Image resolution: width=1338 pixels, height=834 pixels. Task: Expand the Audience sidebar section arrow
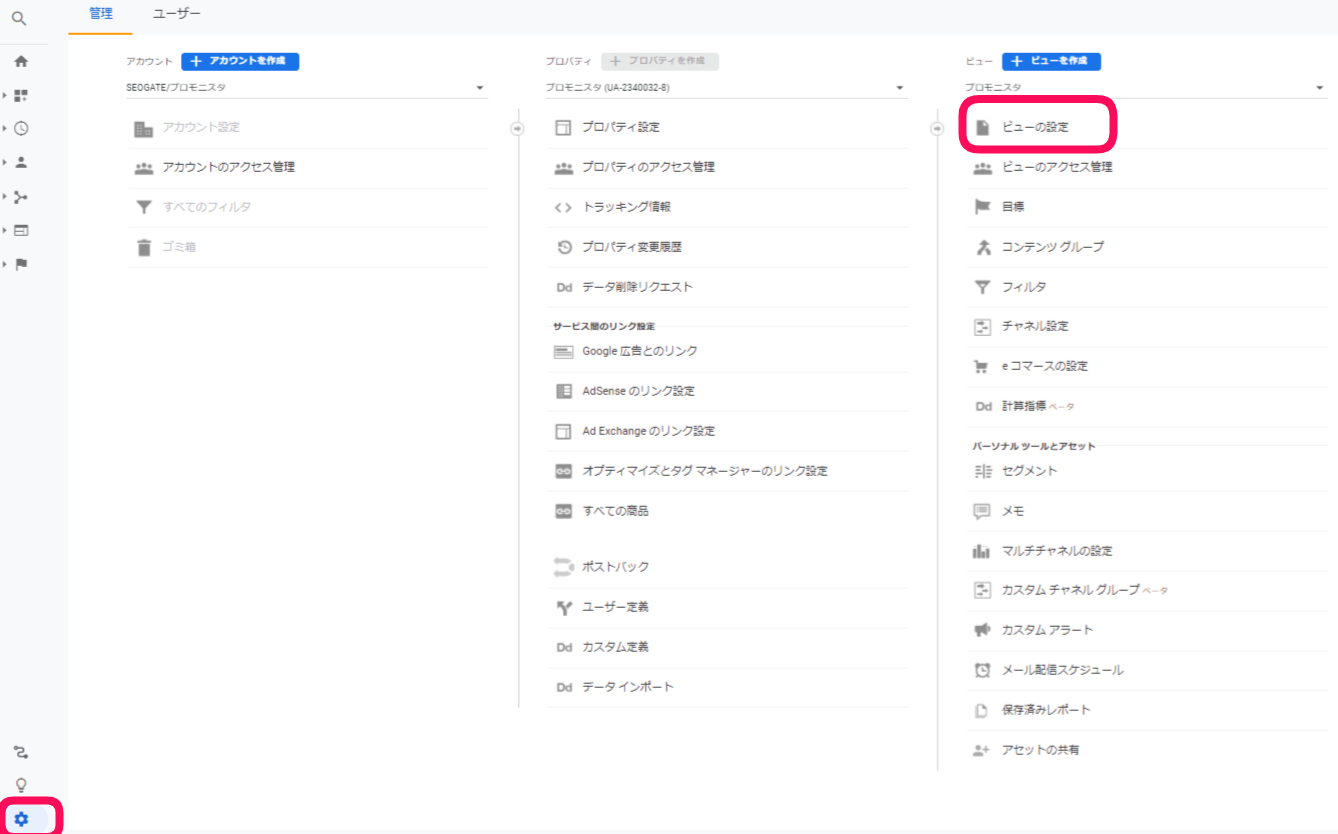pos(5,162)
